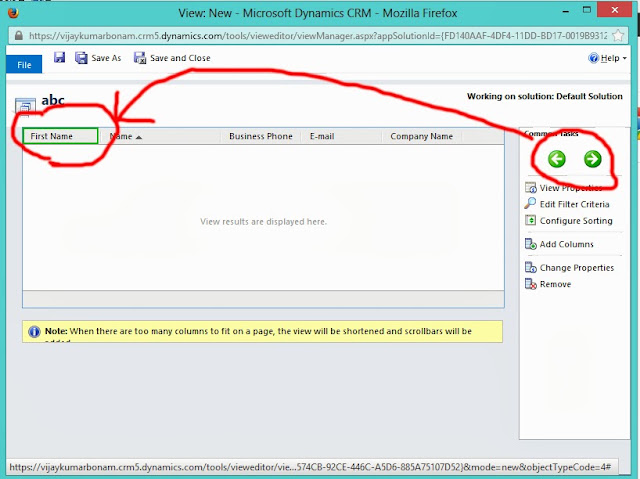Click 'Working on solution: Default Solution' text
640x479 pixels.
544,96
